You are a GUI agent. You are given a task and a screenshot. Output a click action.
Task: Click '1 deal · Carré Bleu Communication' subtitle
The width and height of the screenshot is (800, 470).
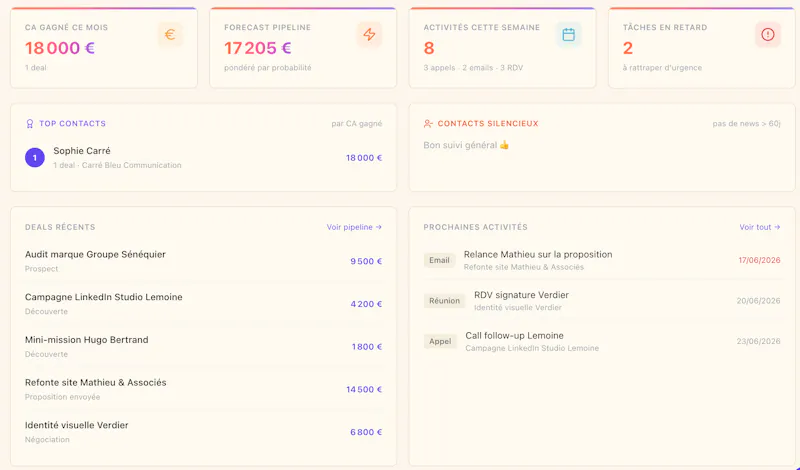click(117, 165)
